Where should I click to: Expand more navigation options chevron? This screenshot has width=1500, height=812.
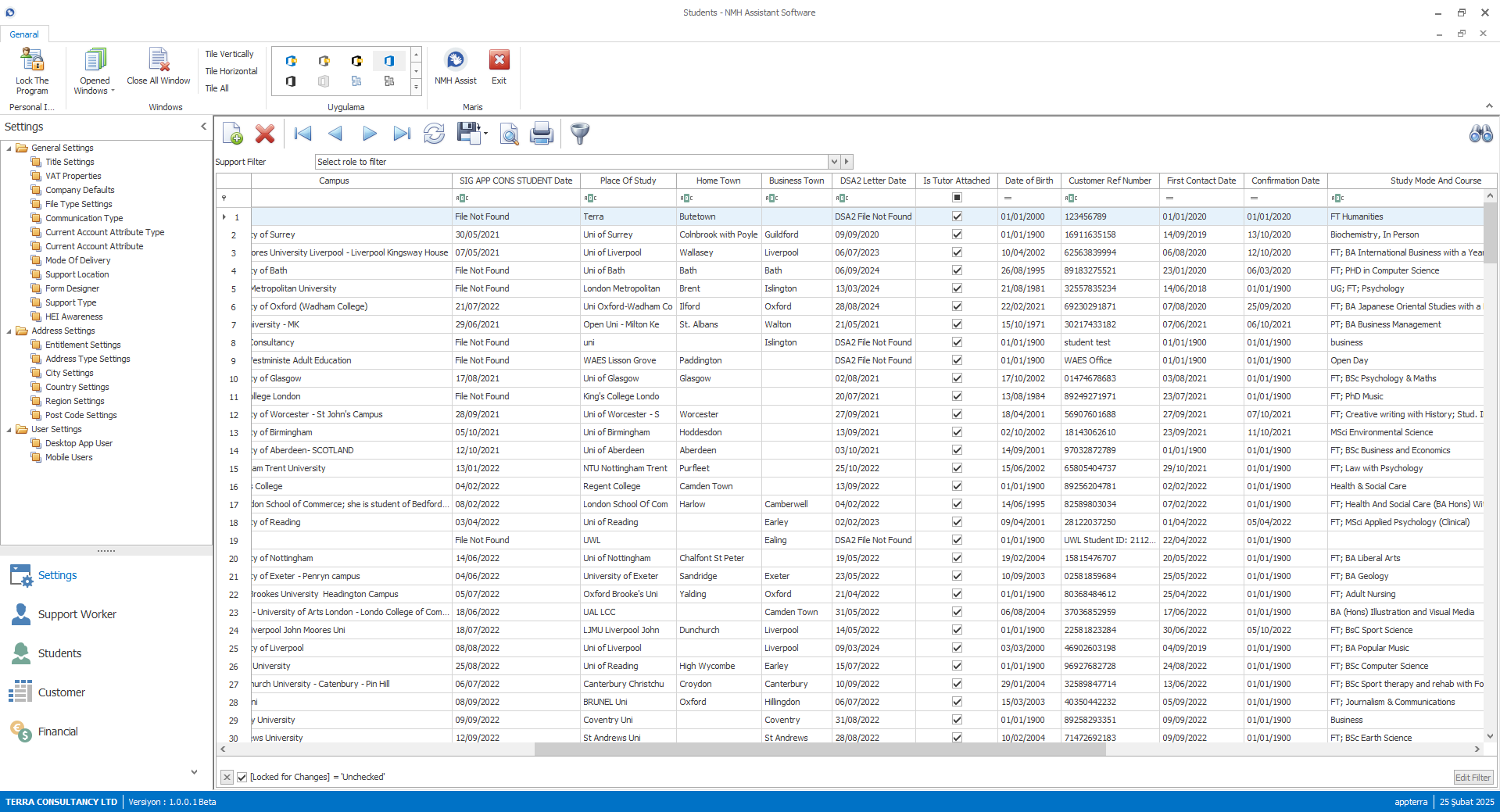point(194,772)
